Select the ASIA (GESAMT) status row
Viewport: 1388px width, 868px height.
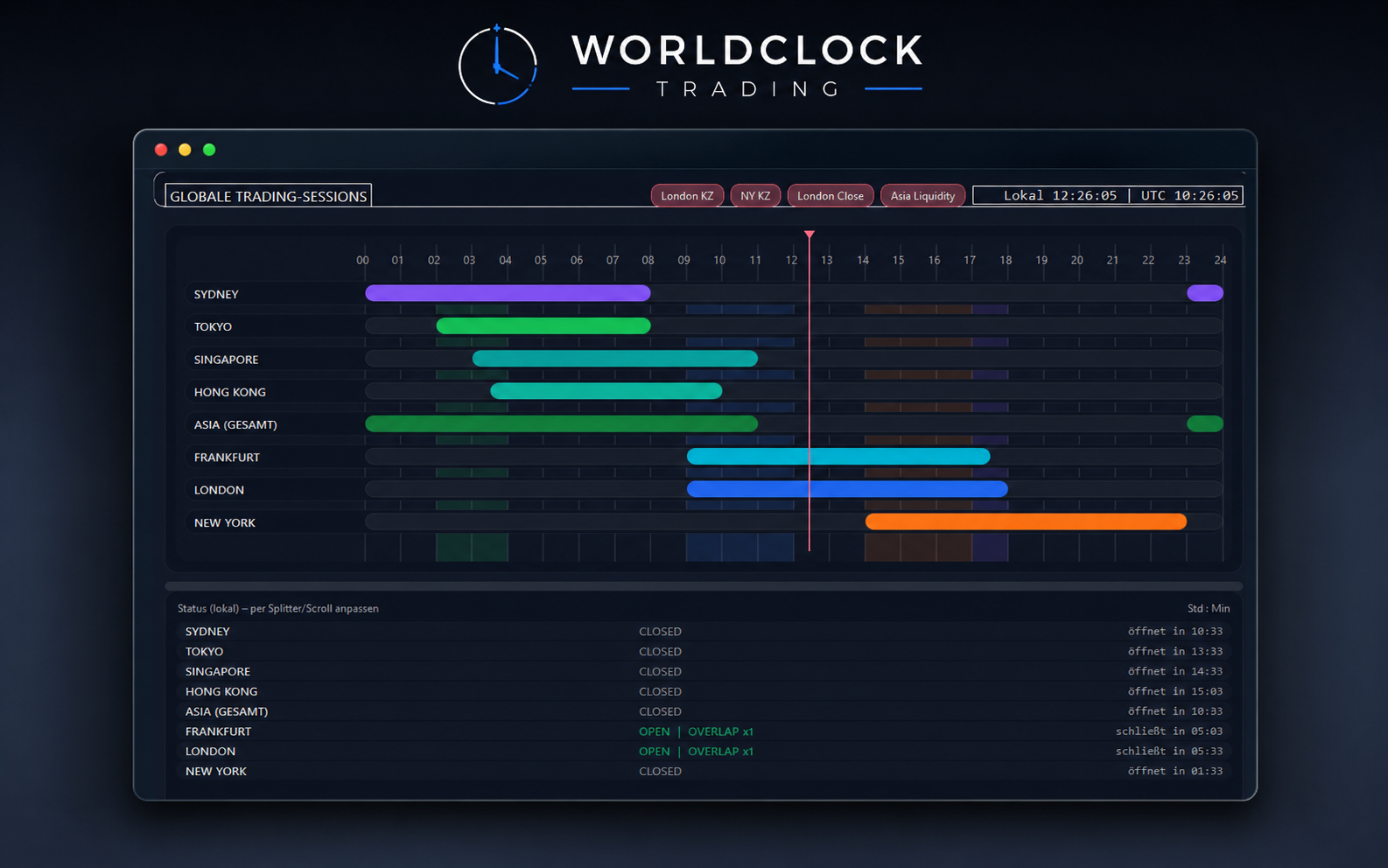(704, 711)
